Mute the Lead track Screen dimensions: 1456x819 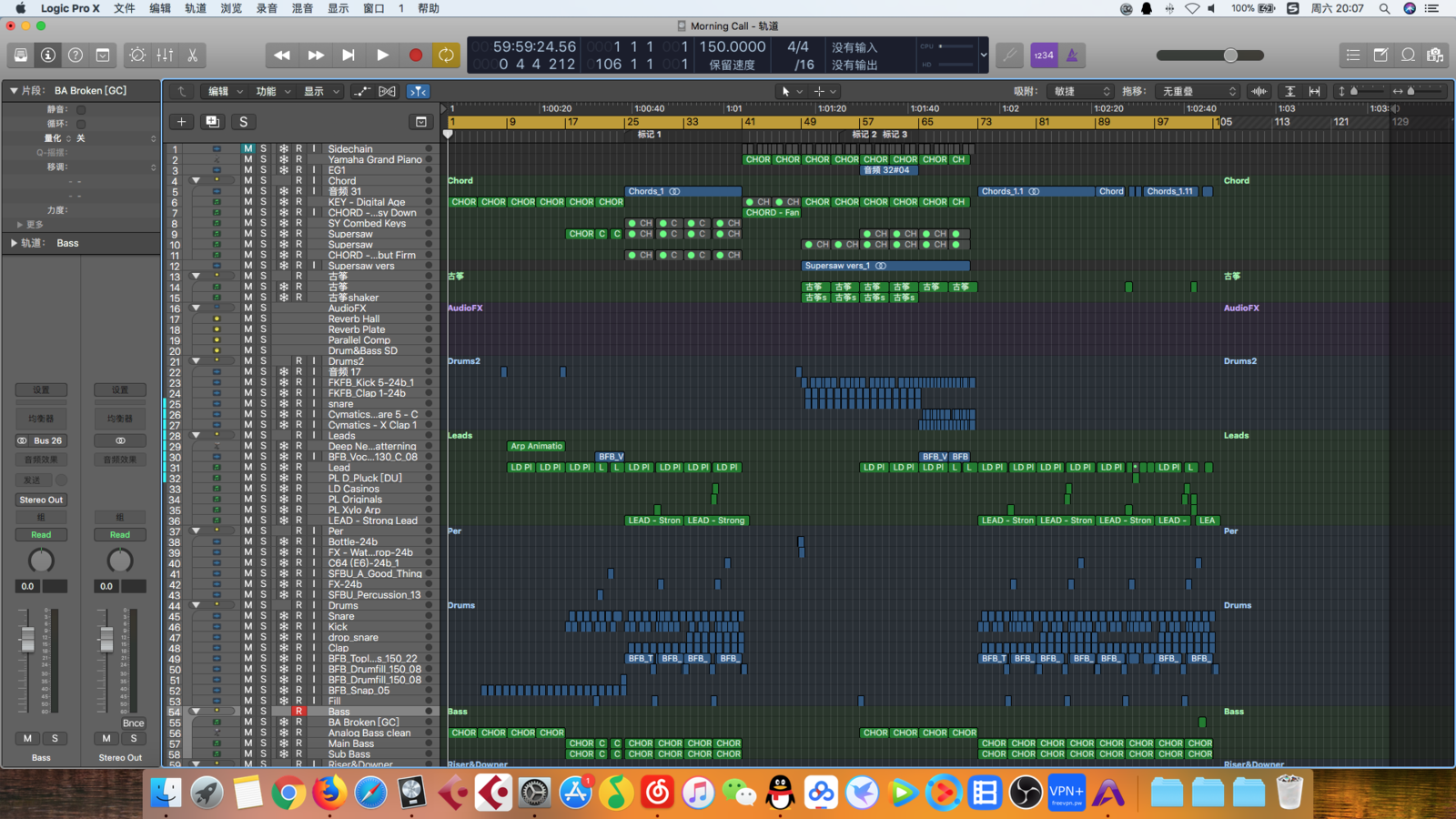[x=248, y=468]
